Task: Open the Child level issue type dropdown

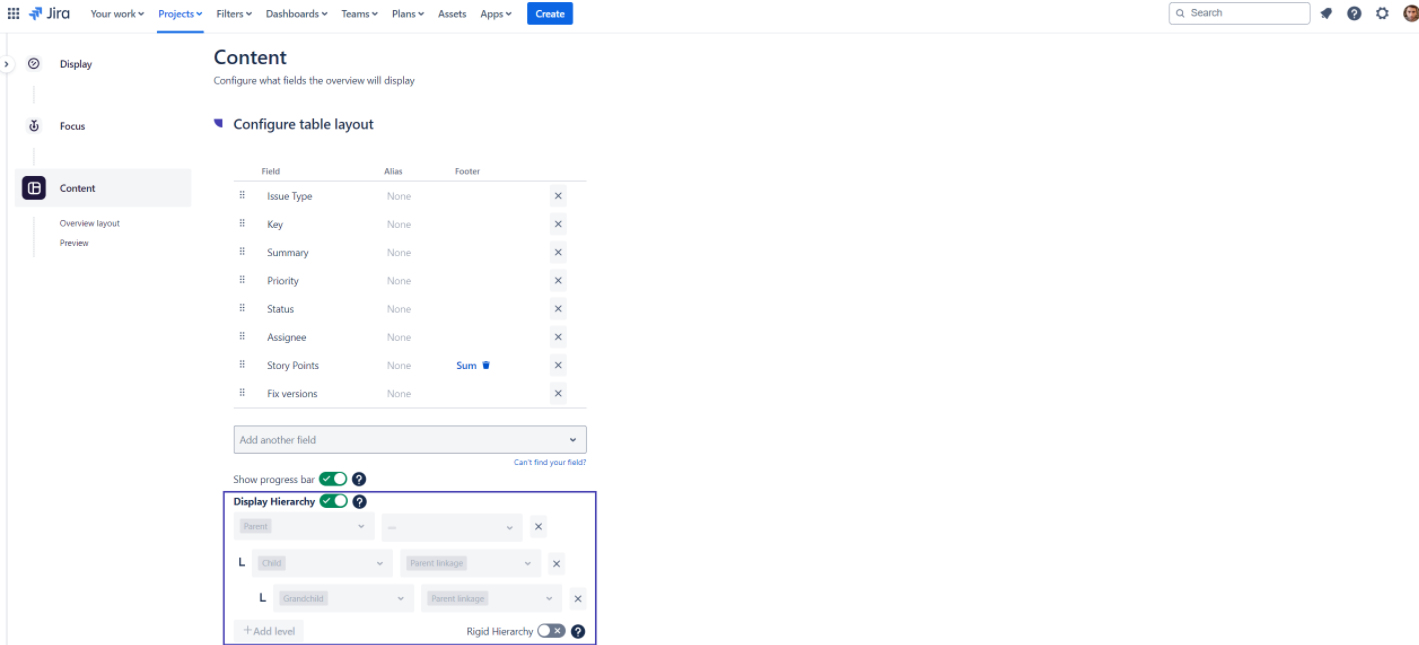Action: coord(321,563)
